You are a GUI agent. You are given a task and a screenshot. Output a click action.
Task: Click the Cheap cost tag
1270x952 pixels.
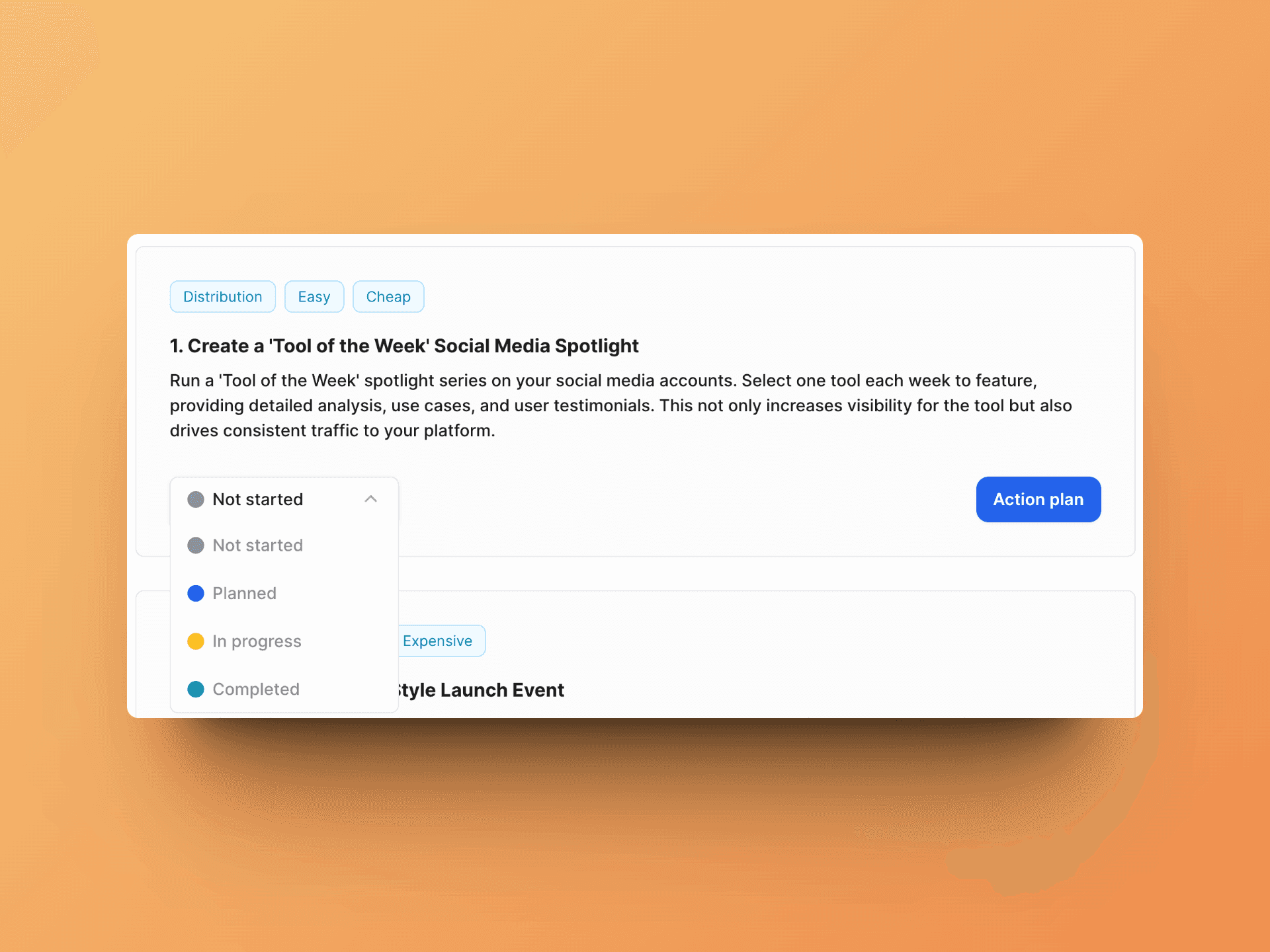[388, 297]
